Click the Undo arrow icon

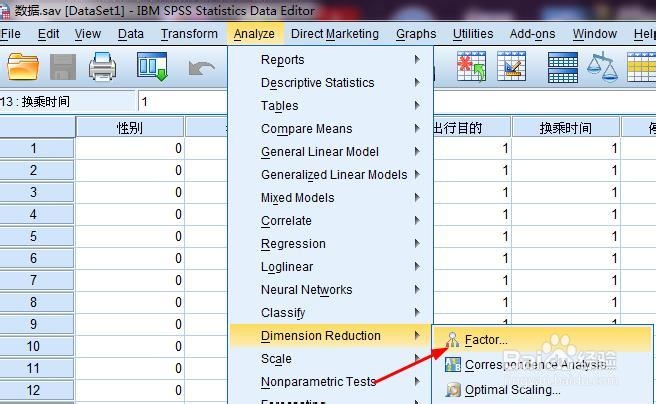click(201, 68)
